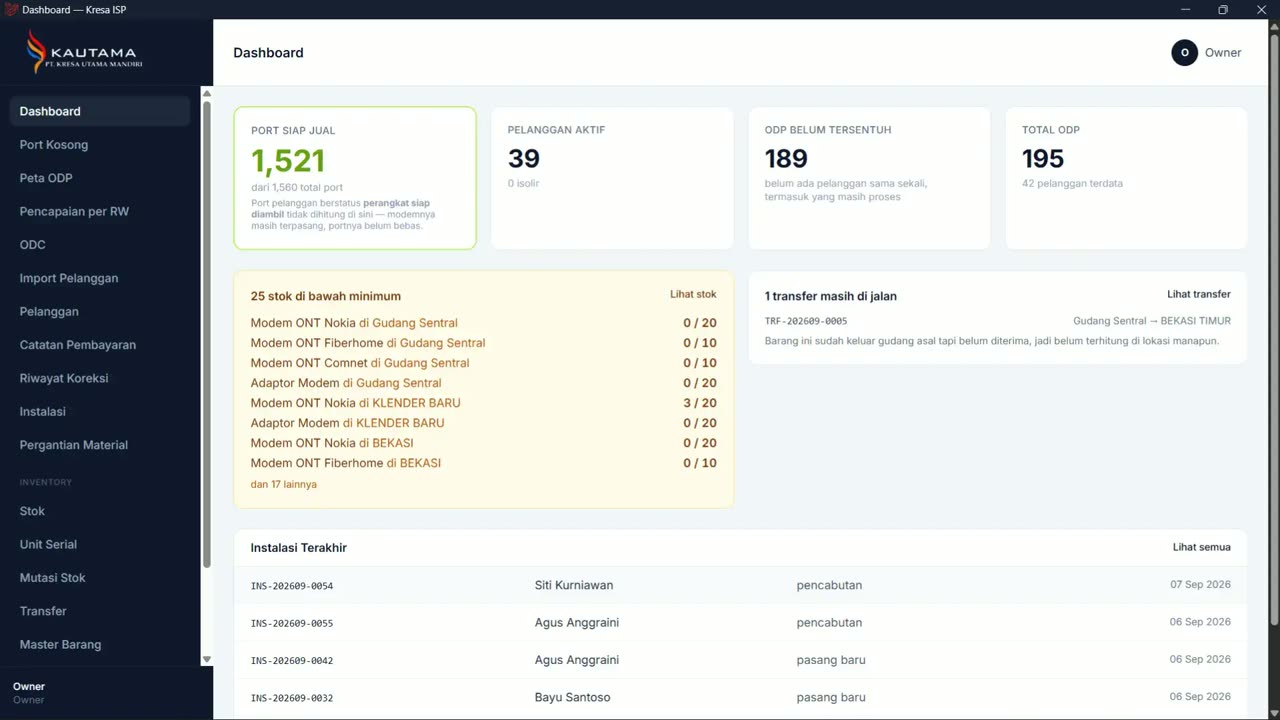The height and width of the screenshot is (720, 1280).
Task: Click the main page scrollbar thumb
Action: click(x=1274, y=330)
